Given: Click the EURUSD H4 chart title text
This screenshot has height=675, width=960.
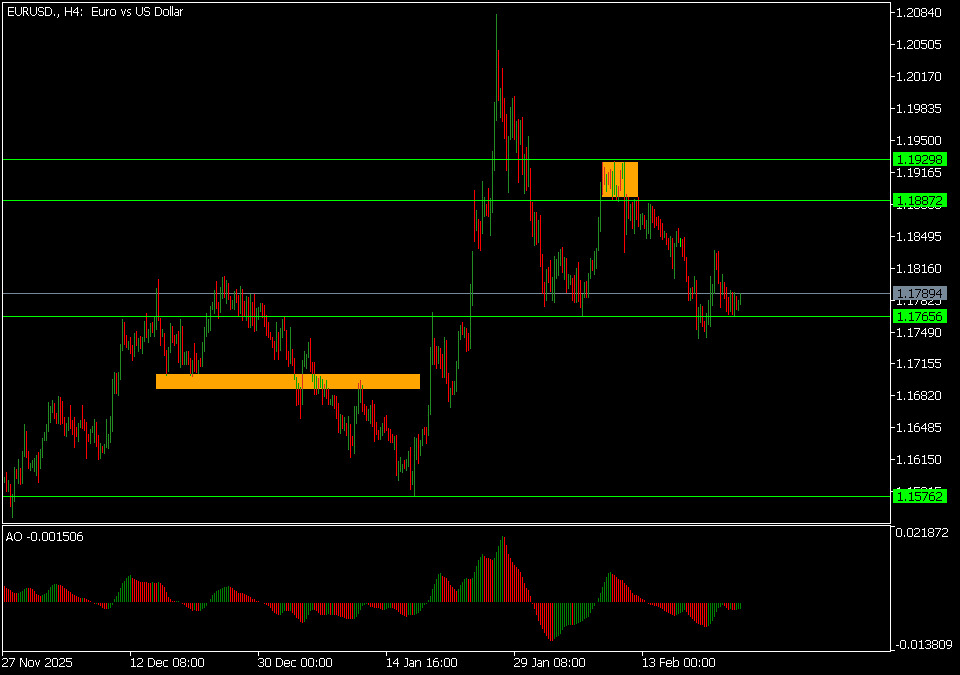Looking at the screenshot, I should pos(94,12).
